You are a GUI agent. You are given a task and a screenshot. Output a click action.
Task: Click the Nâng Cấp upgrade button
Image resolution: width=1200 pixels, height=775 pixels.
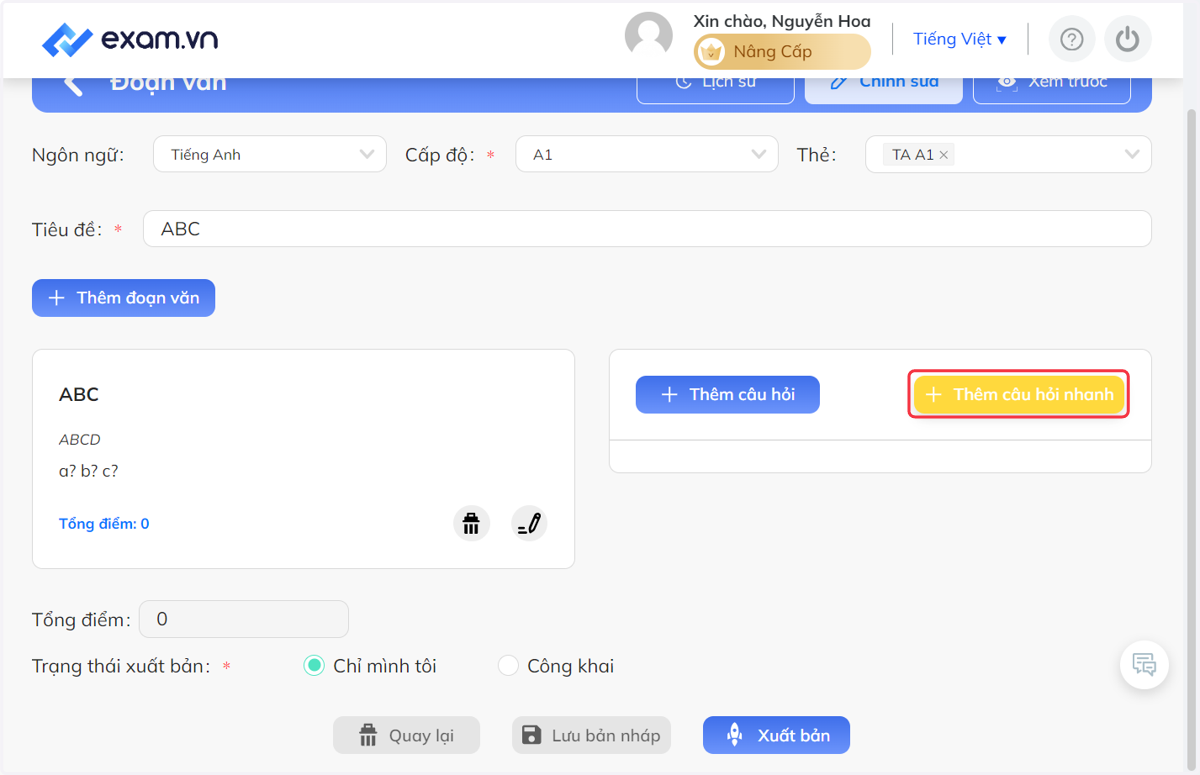(x=782, y=52)
